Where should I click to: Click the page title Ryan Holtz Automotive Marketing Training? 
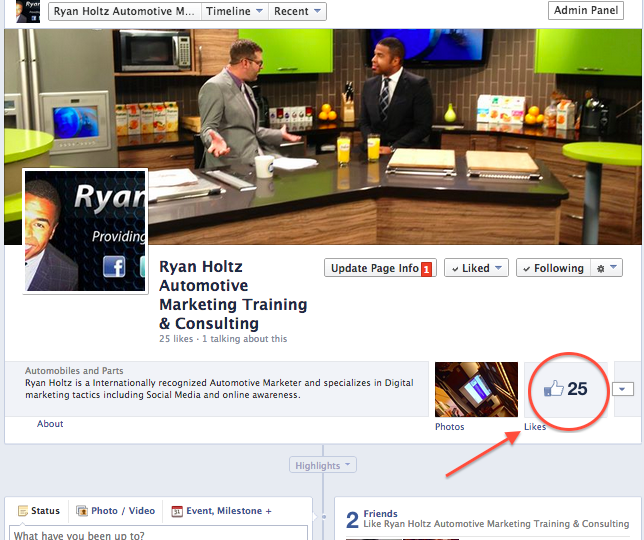click(233, 295)
